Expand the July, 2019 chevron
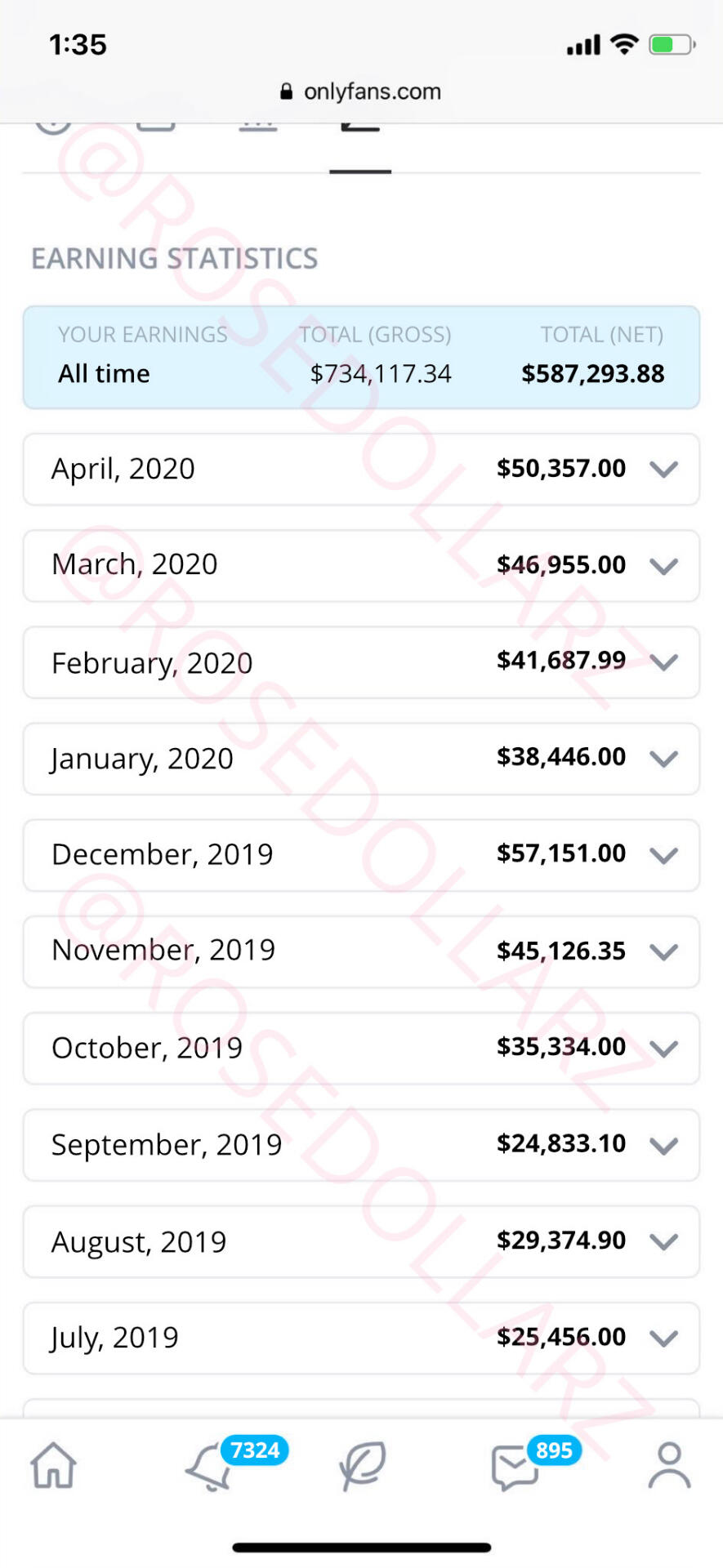The height and width of the screenshot is (1568, 723). click(x=663, y=1338)
